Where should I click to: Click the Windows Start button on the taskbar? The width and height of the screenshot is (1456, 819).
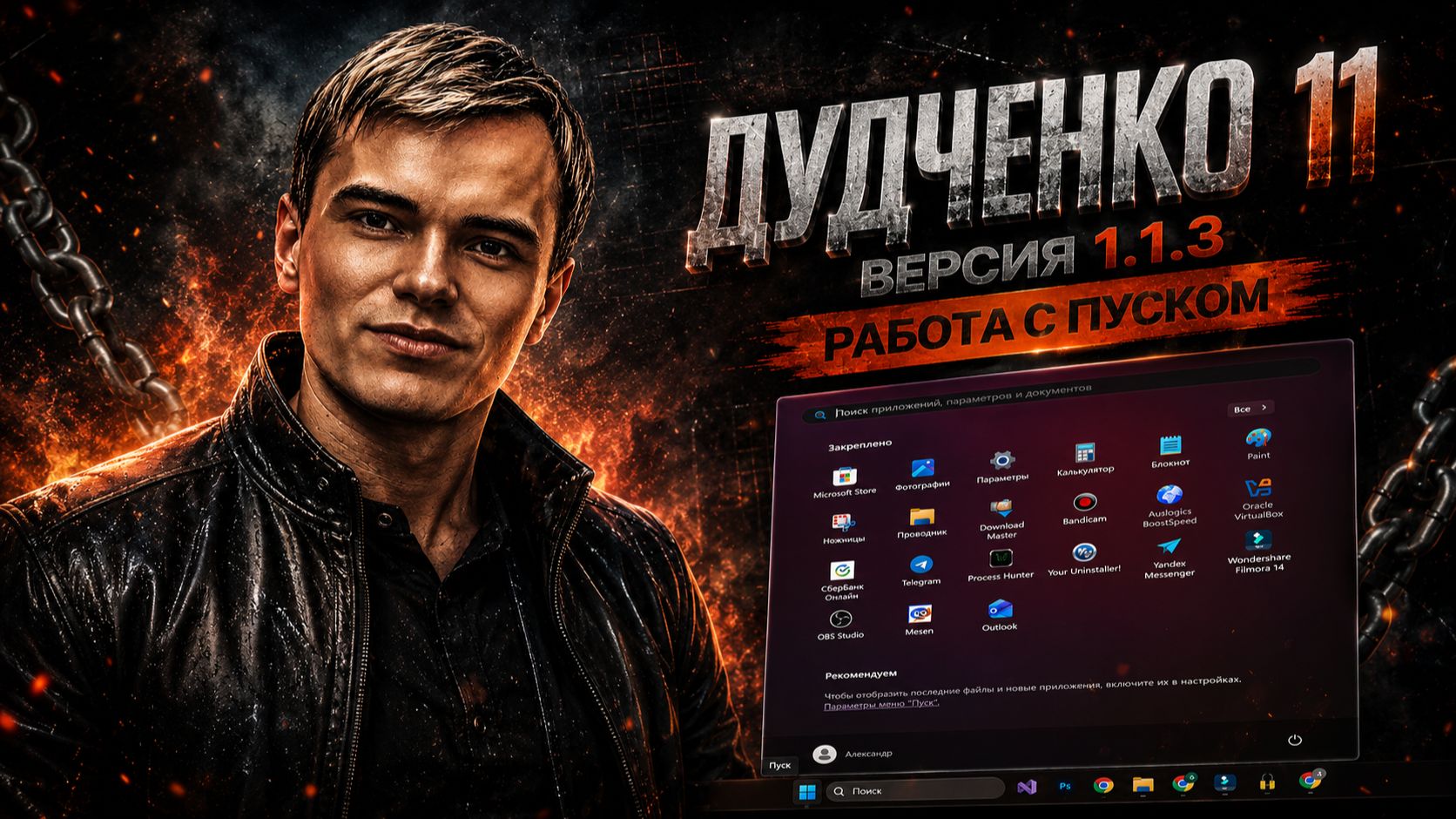coord(807,791)
